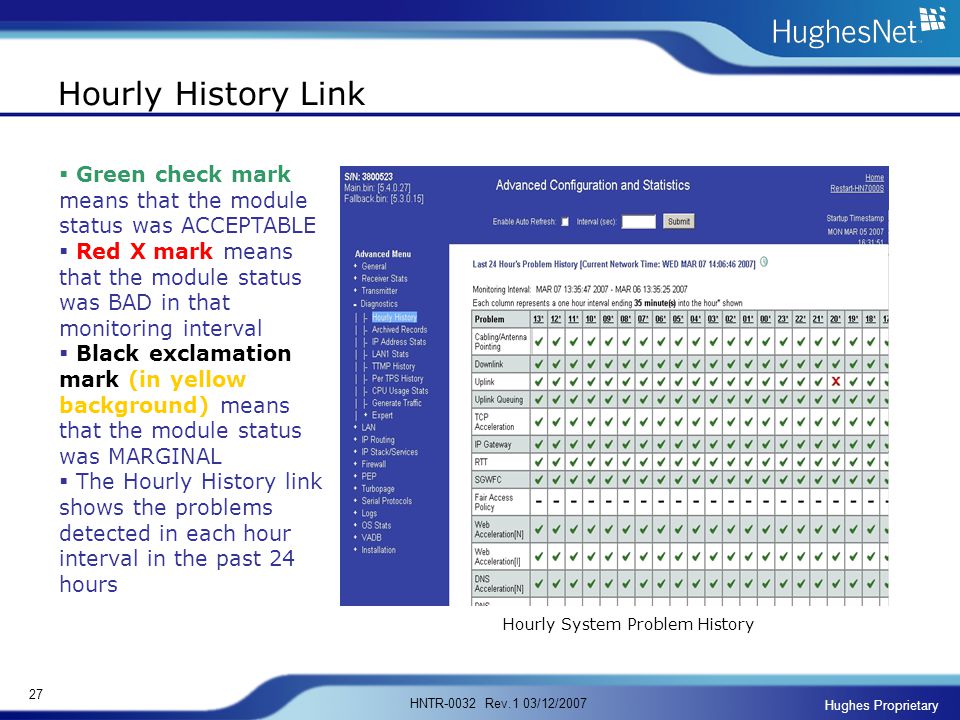Click RTT row check mark under 10
The image size is (960, 720).
tap(591, 462)
